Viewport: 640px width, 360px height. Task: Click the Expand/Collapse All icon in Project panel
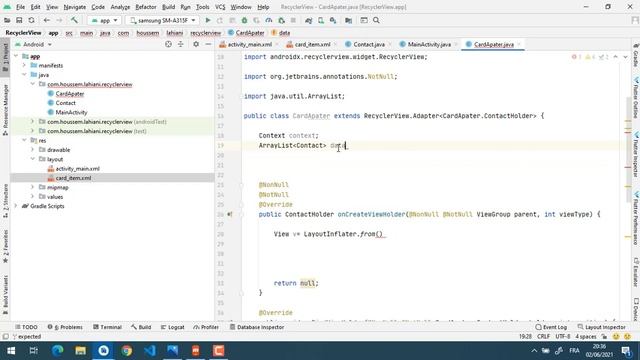pos(180,44)
